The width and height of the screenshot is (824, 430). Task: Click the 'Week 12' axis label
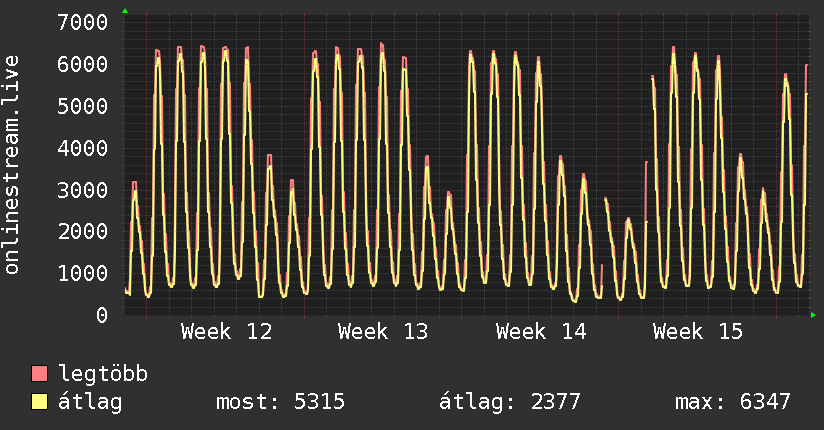tap(226, 332)
